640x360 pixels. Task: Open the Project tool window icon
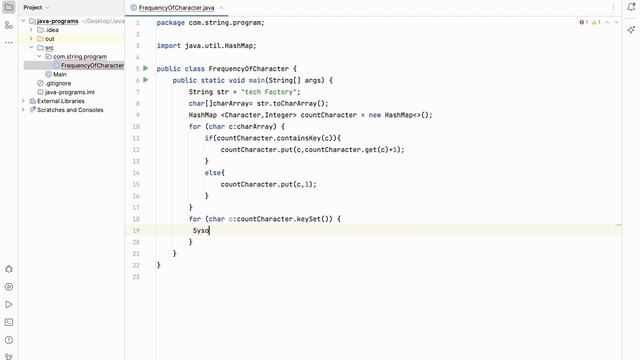pos(9,7)
